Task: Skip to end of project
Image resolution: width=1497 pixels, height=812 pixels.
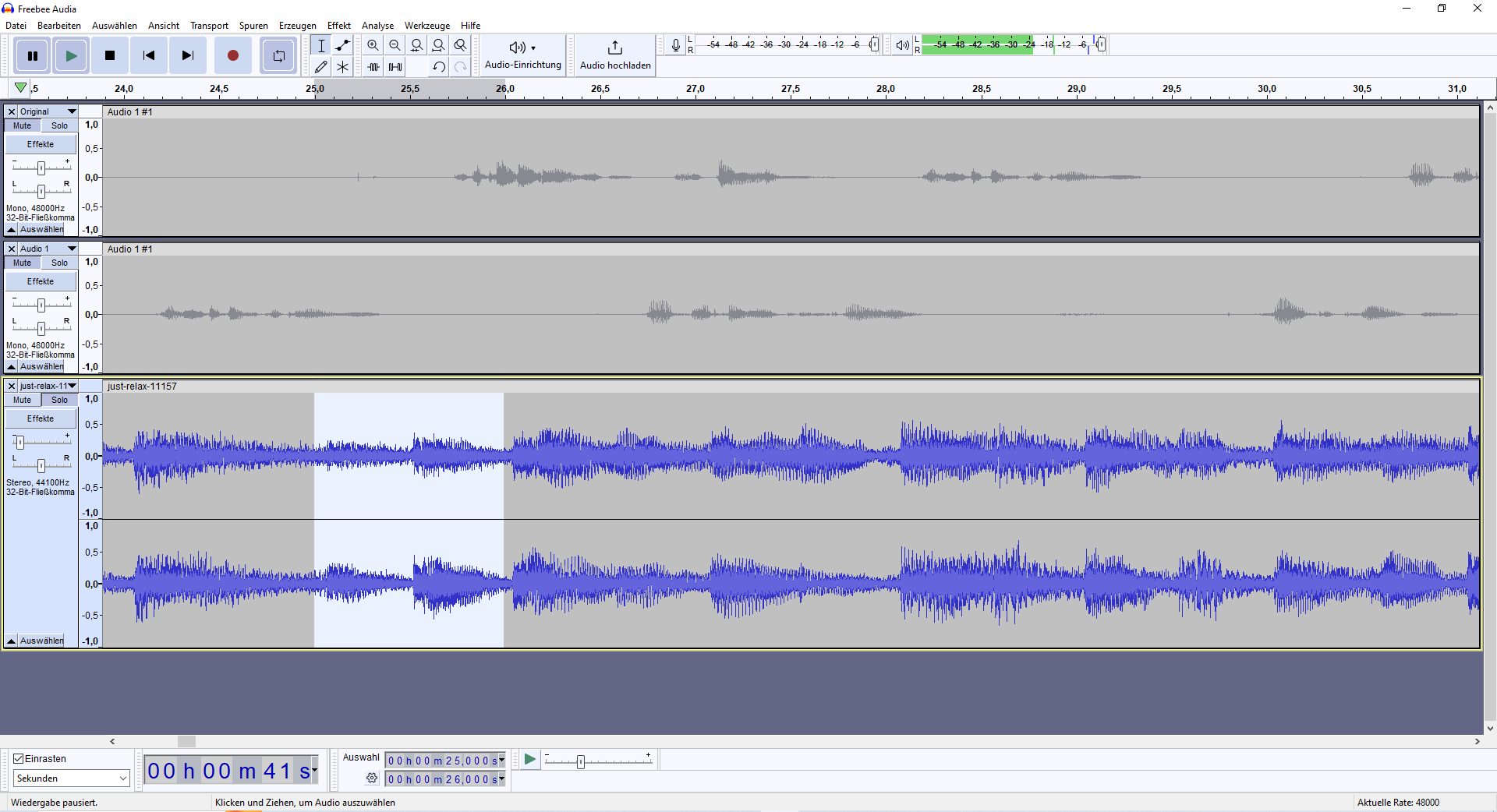Action: 188,55
